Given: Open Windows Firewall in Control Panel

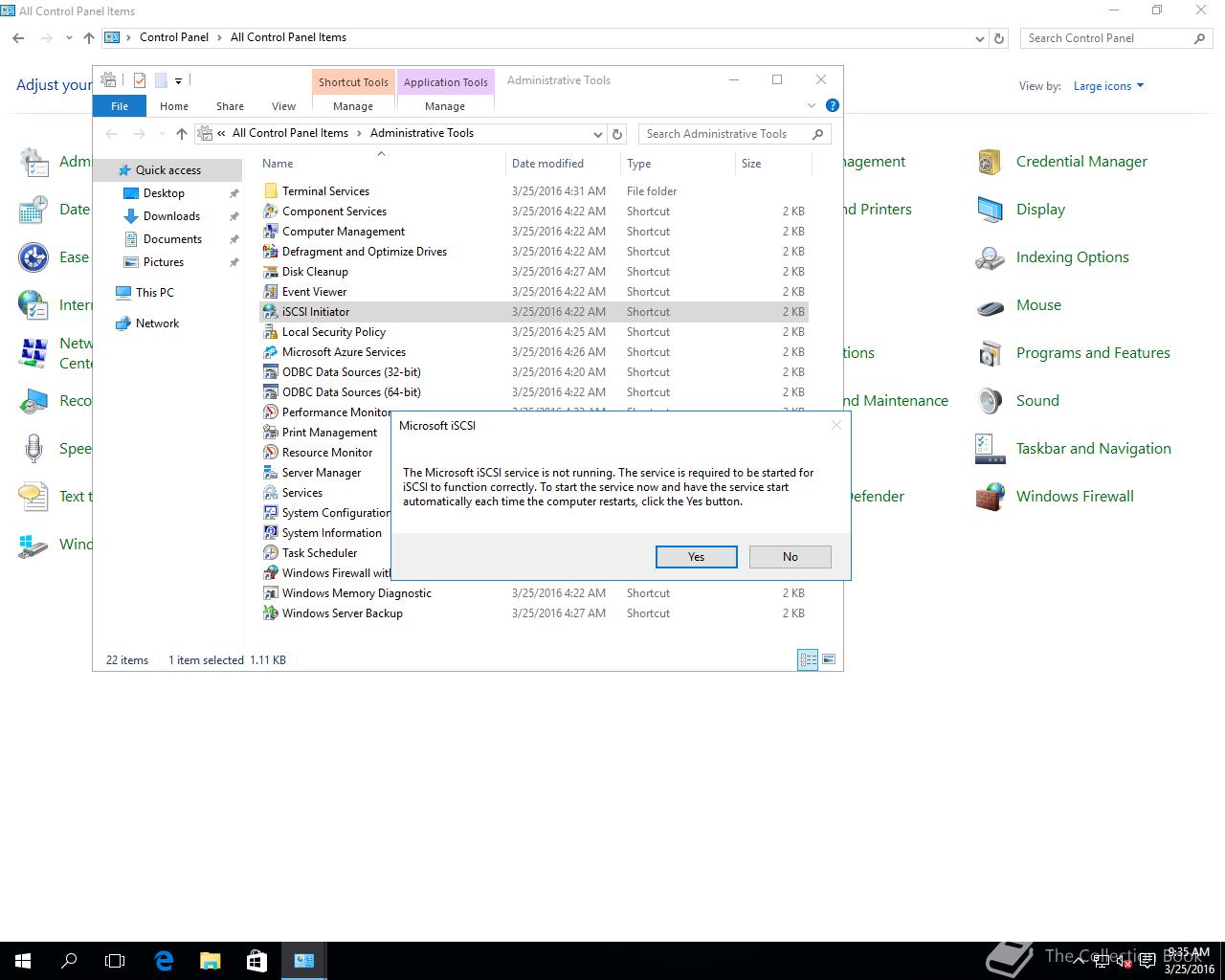Looking at the screenshot, I should pos(1075,497).
